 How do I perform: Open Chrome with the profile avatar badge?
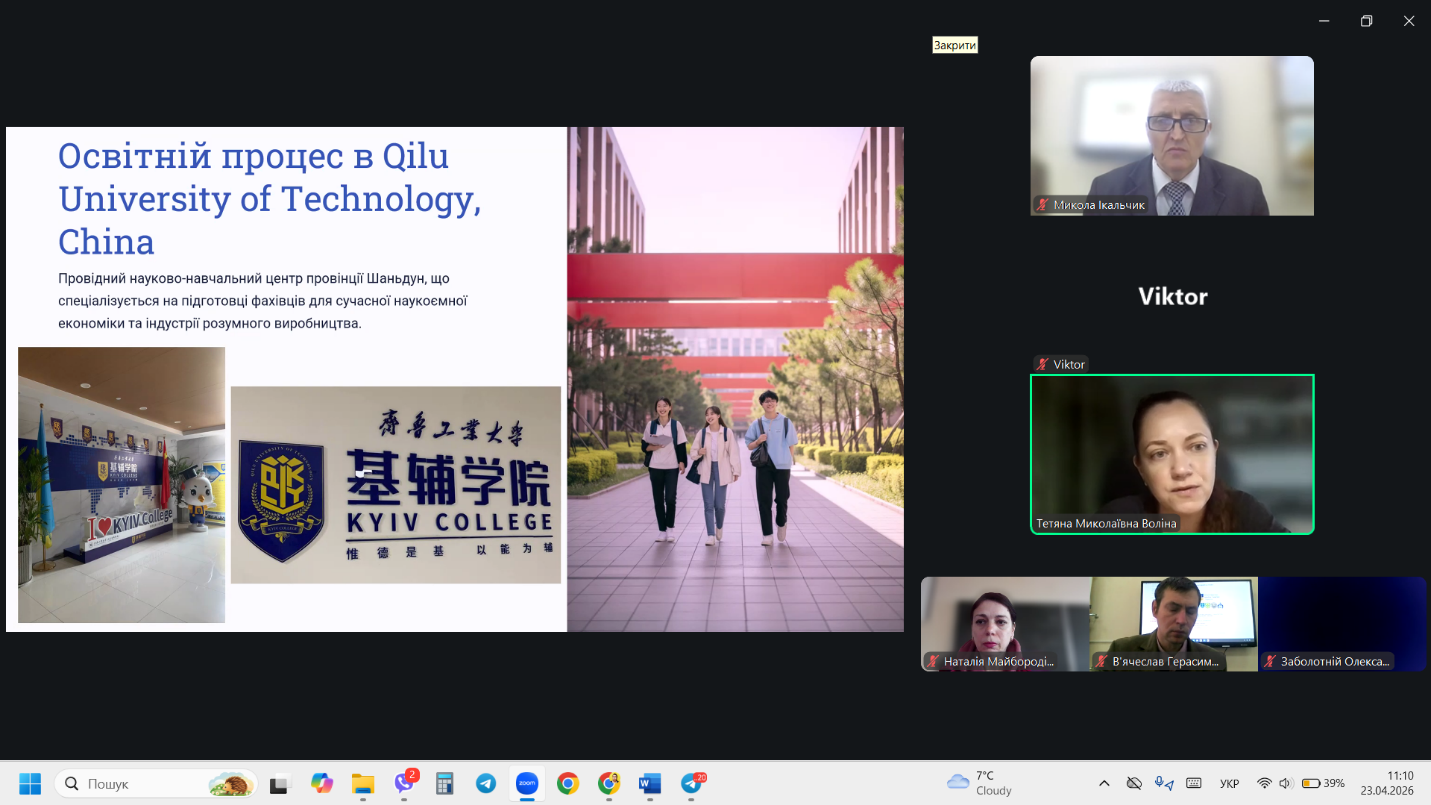[x=609, y=784]
